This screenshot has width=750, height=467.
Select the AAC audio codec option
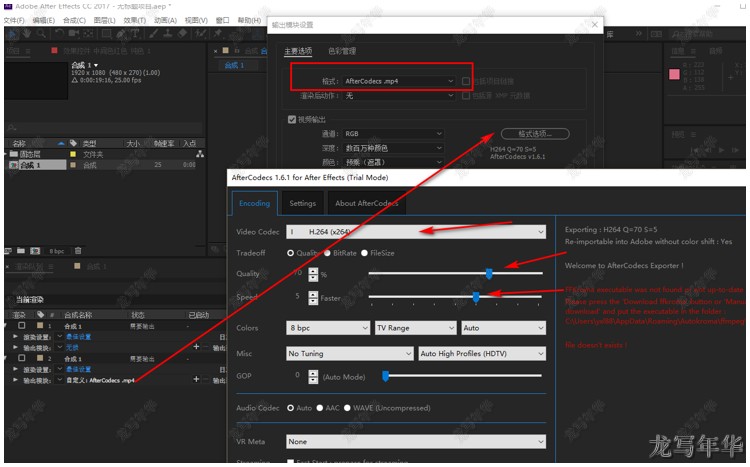coord(320,408)
